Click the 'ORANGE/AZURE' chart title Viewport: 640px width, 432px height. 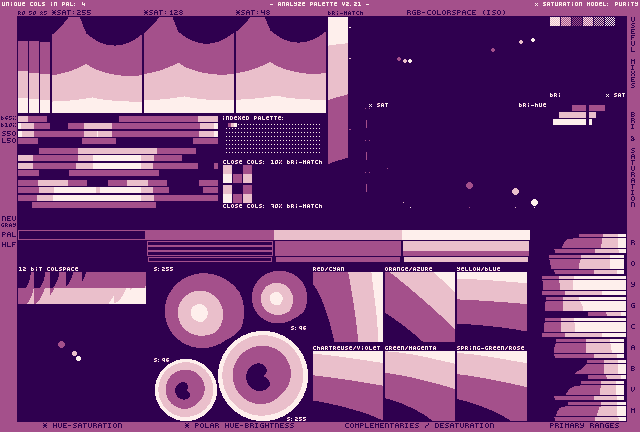click(409, 269)
